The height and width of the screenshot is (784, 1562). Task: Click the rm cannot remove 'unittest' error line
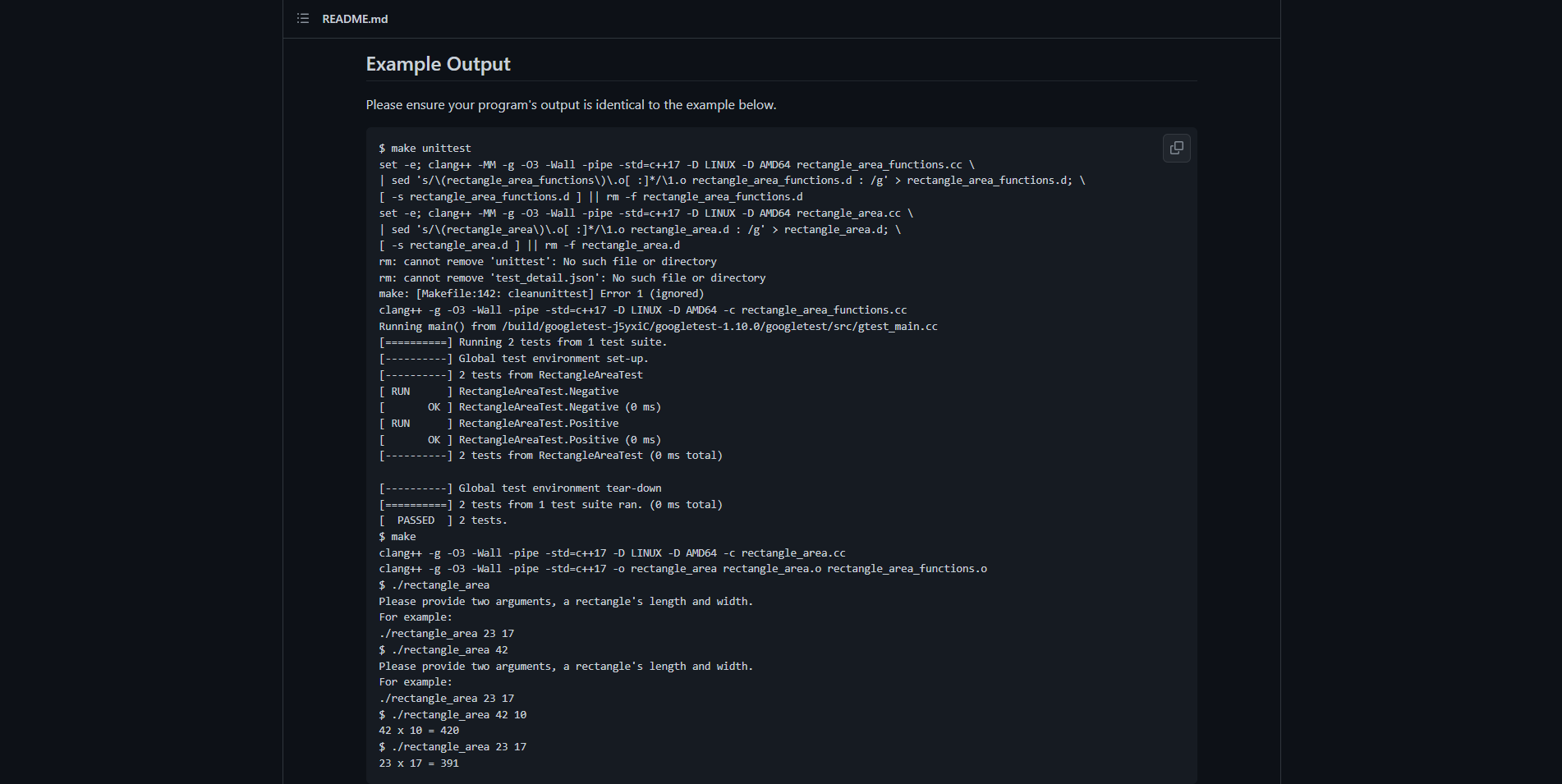[547, 261]
